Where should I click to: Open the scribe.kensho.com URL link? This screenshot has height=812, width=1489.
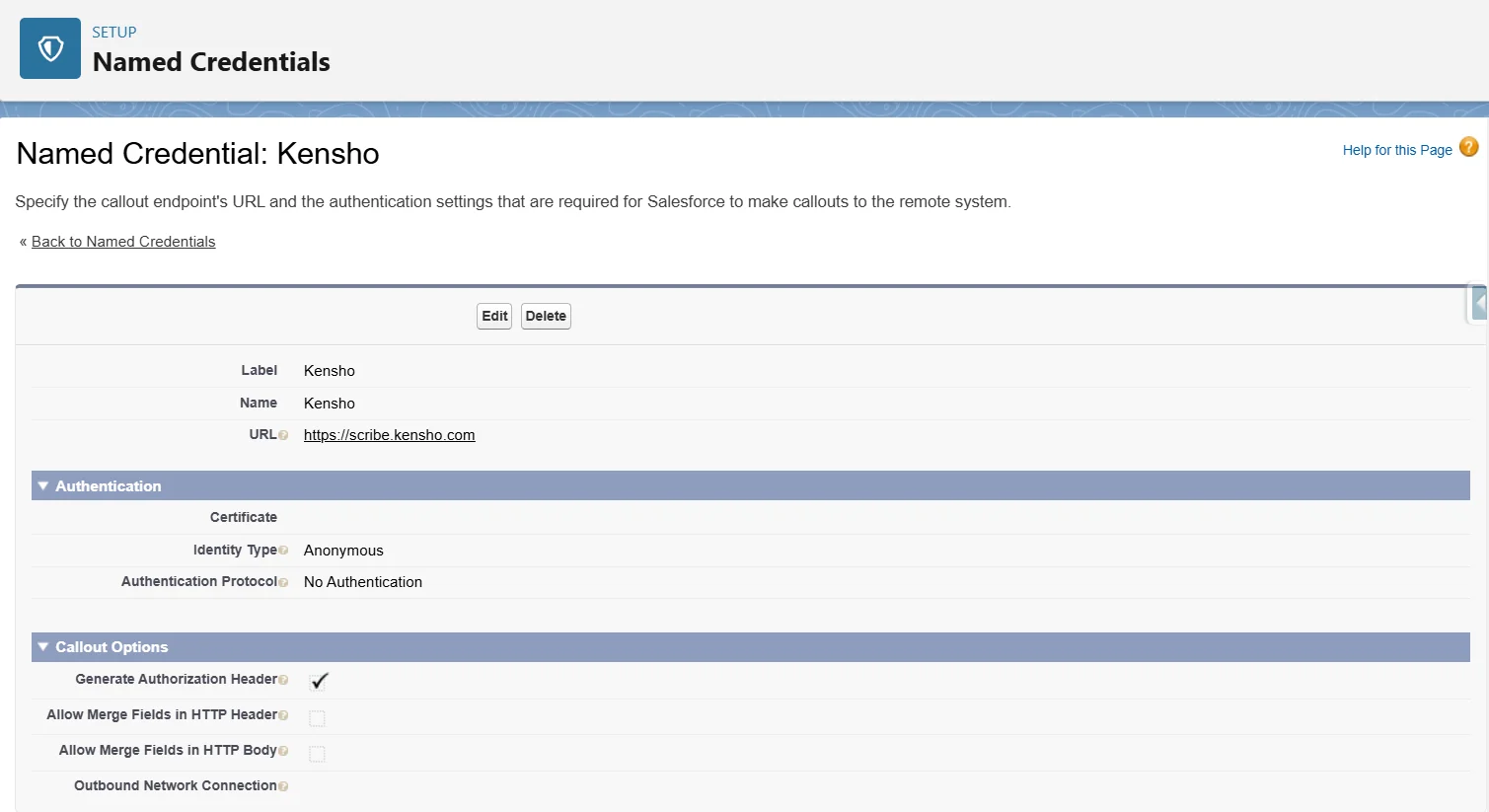[389, 435]
